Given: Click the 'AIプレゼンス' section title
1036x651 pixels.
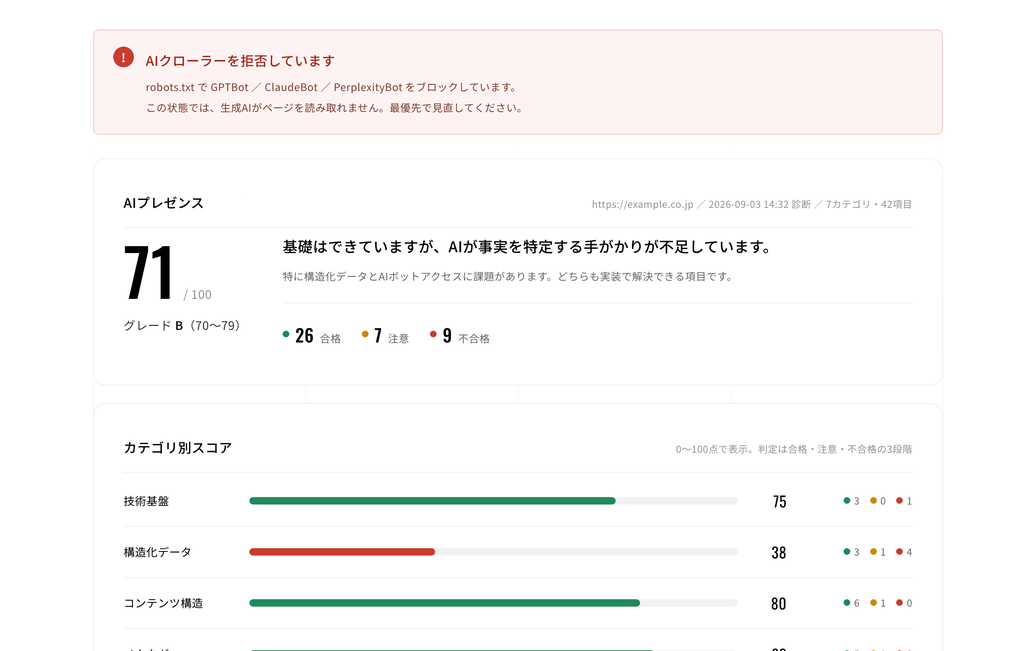Looking at the screenshot, I should (x=163, y=203).
